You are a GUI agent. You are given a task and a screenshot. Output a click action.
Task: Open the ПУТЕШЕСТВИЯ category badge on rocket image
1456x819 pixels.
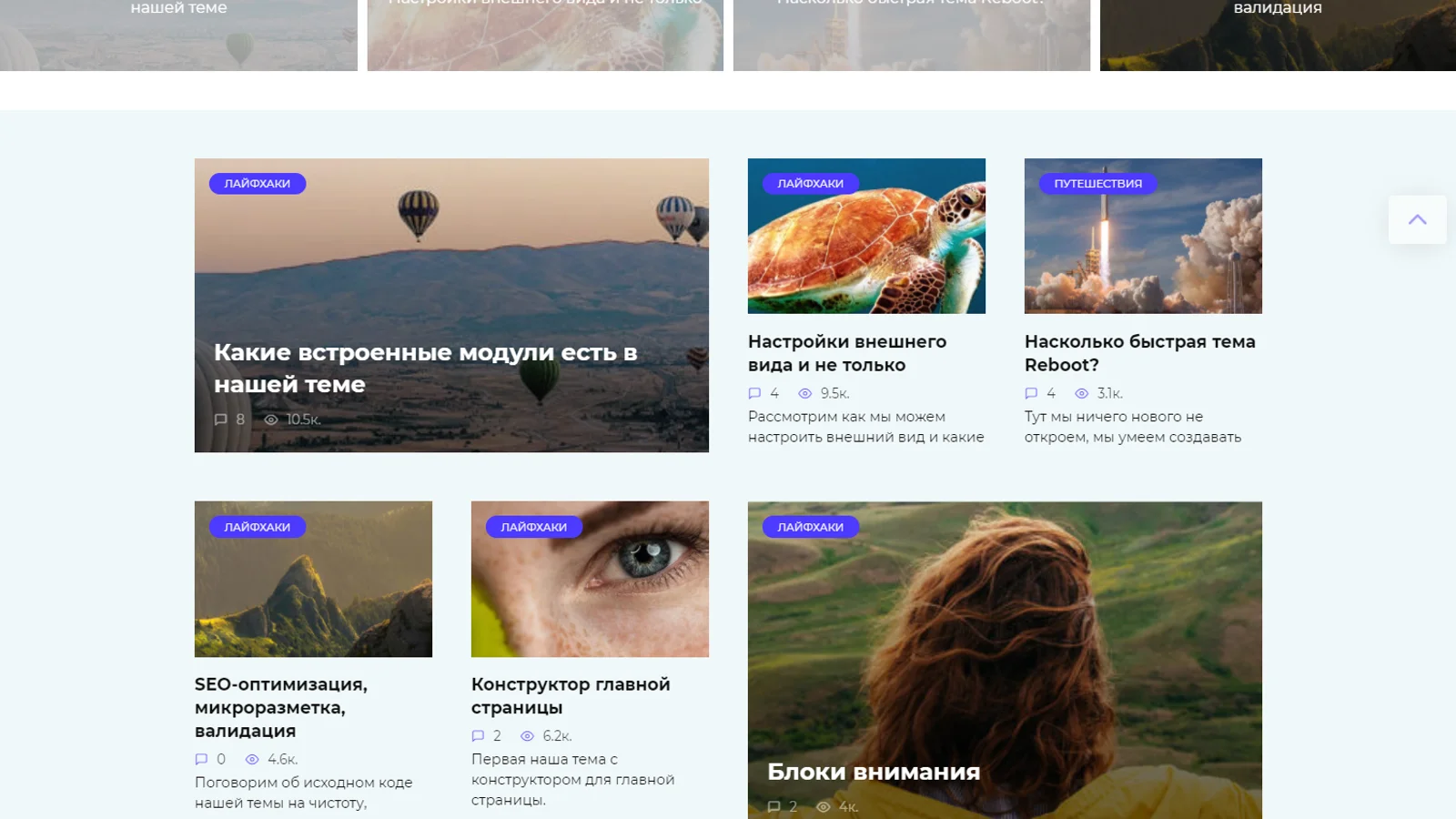tap(1097, 184)
